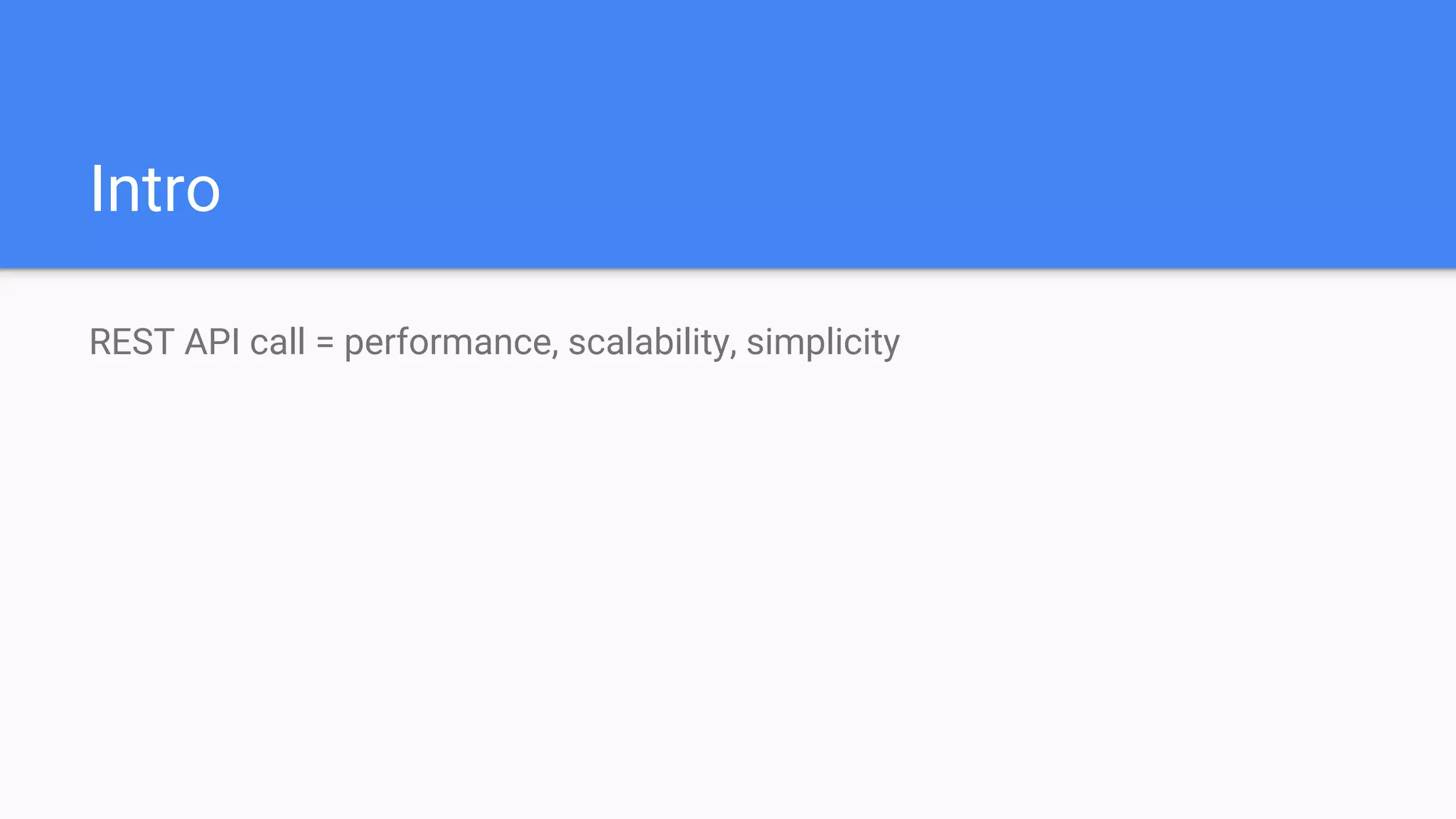1456x819 pixels.
Task: Click the shadow line below blue header
Action: (x=728, y=271)
